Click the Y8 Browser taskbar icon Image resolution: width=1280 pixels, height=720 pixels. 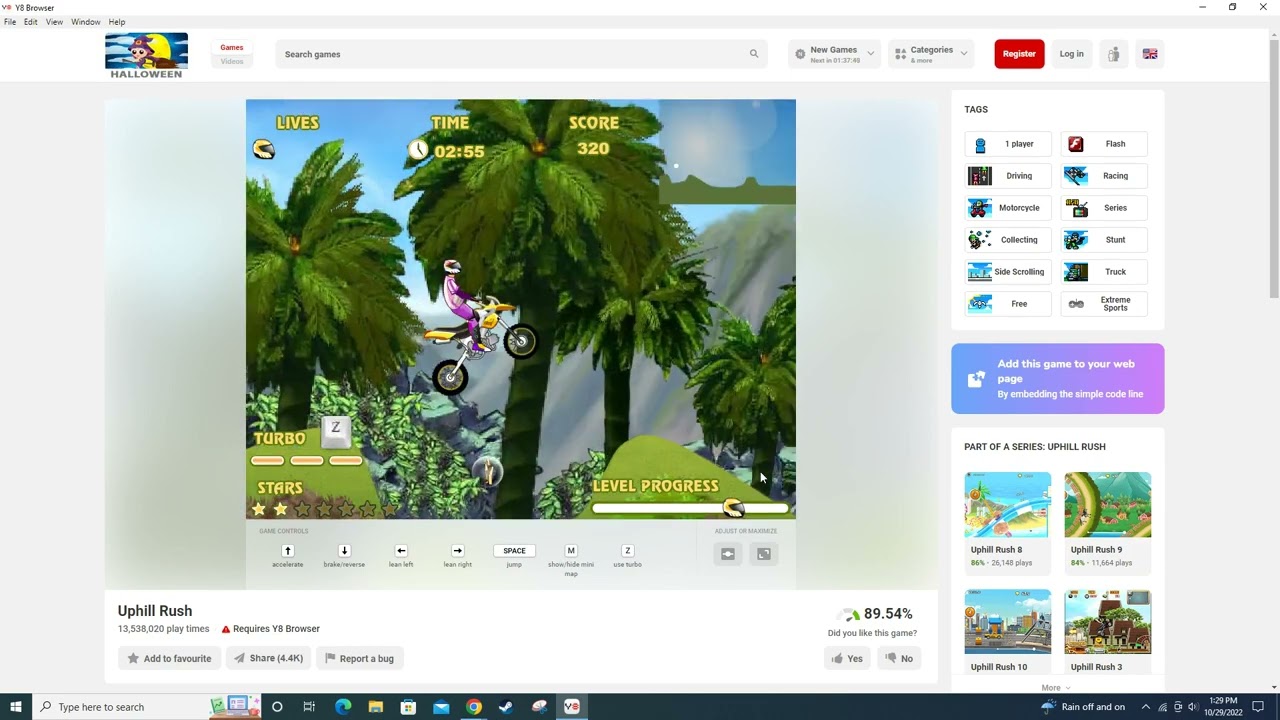571,707
